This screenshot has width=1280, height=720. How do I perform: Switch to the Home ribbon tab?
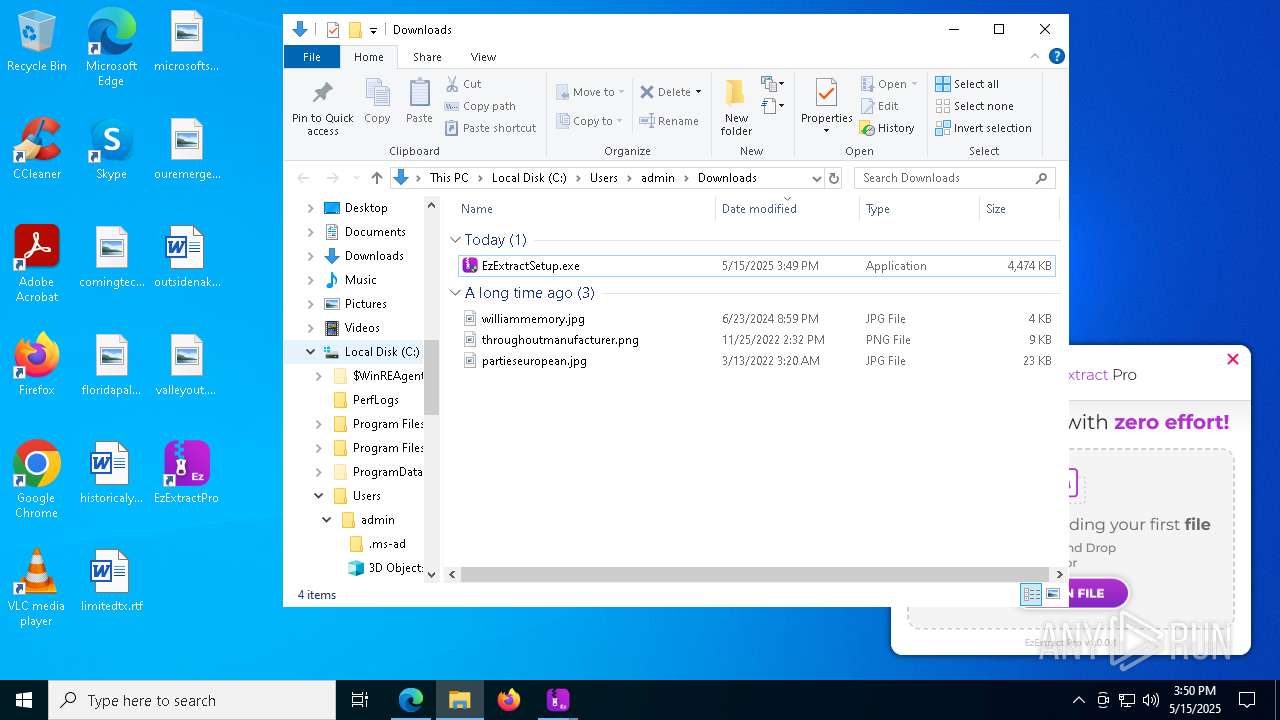click(x=369, y=57)
